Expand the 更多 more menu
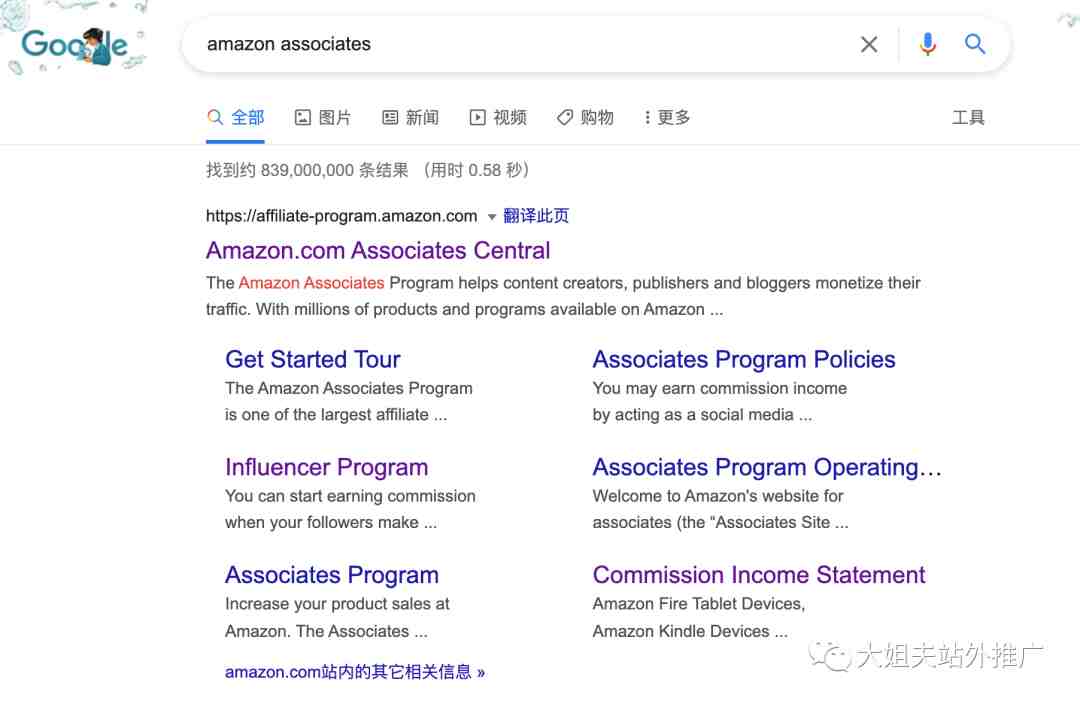The height and width of the screenshot is (704, 1080). [x=667, y=117]
